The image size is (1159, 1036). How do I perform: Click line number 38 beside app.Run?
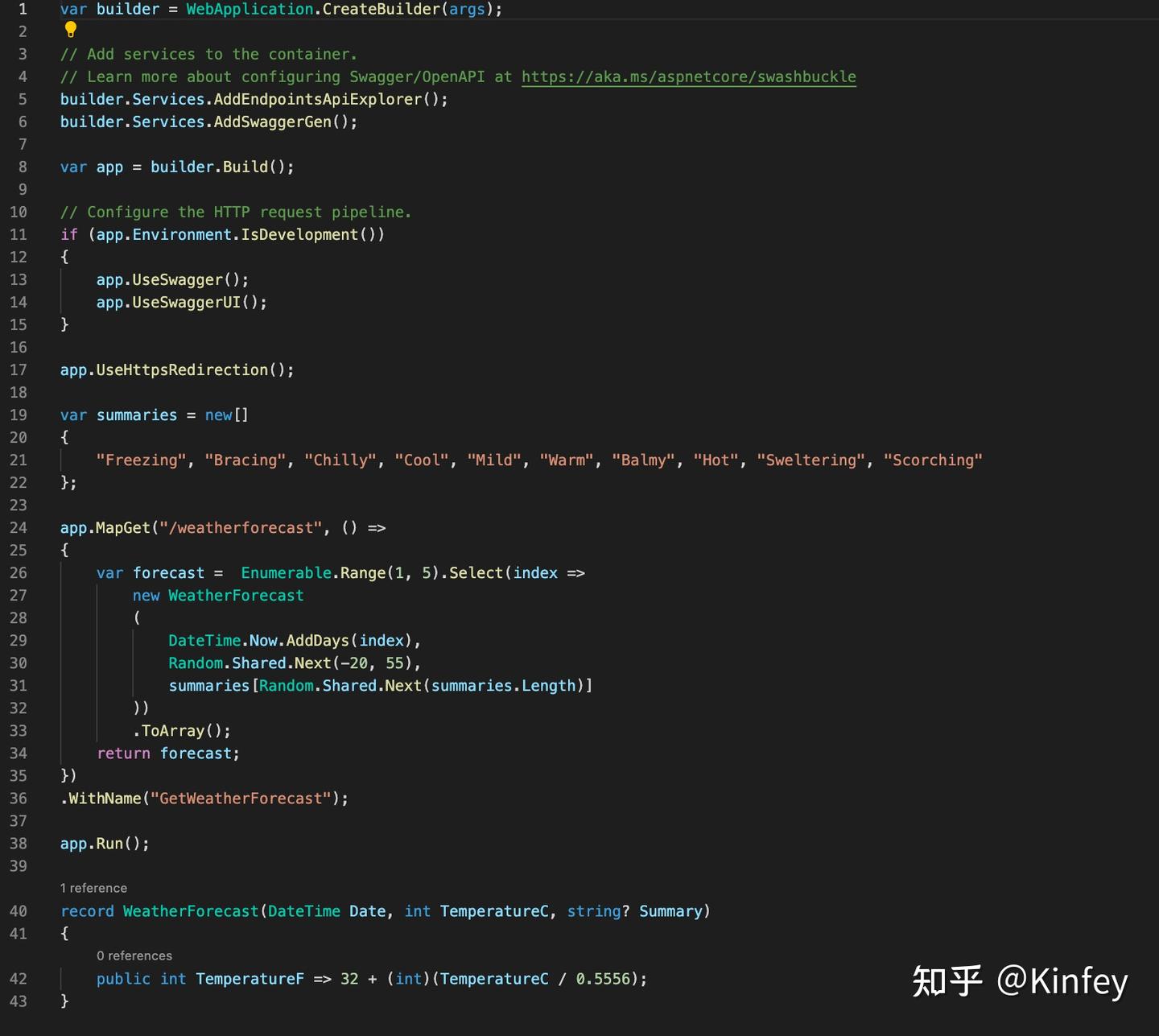click(x=18, y=843)
